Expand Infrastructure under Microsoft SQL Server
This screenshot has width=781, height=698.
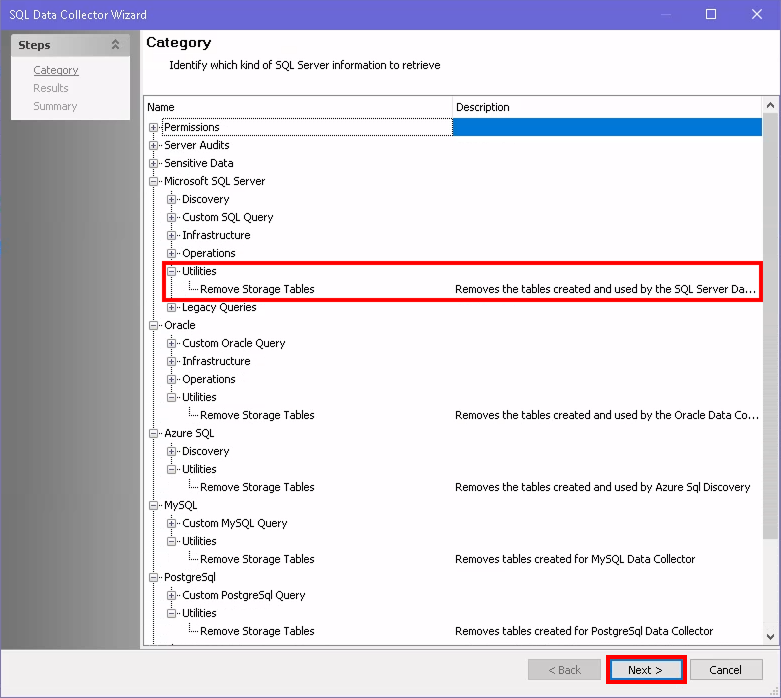point(171,235)
